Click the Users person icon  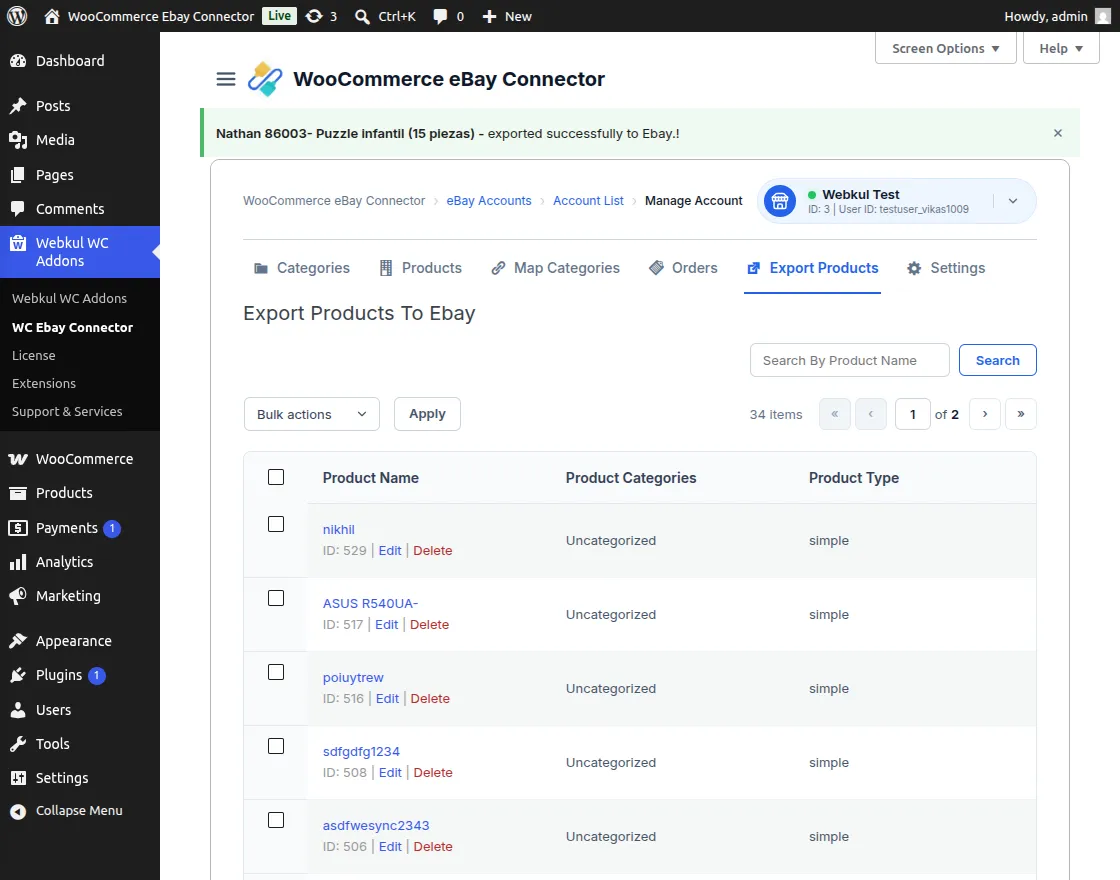pyautogui.click(x=18, y=710)
